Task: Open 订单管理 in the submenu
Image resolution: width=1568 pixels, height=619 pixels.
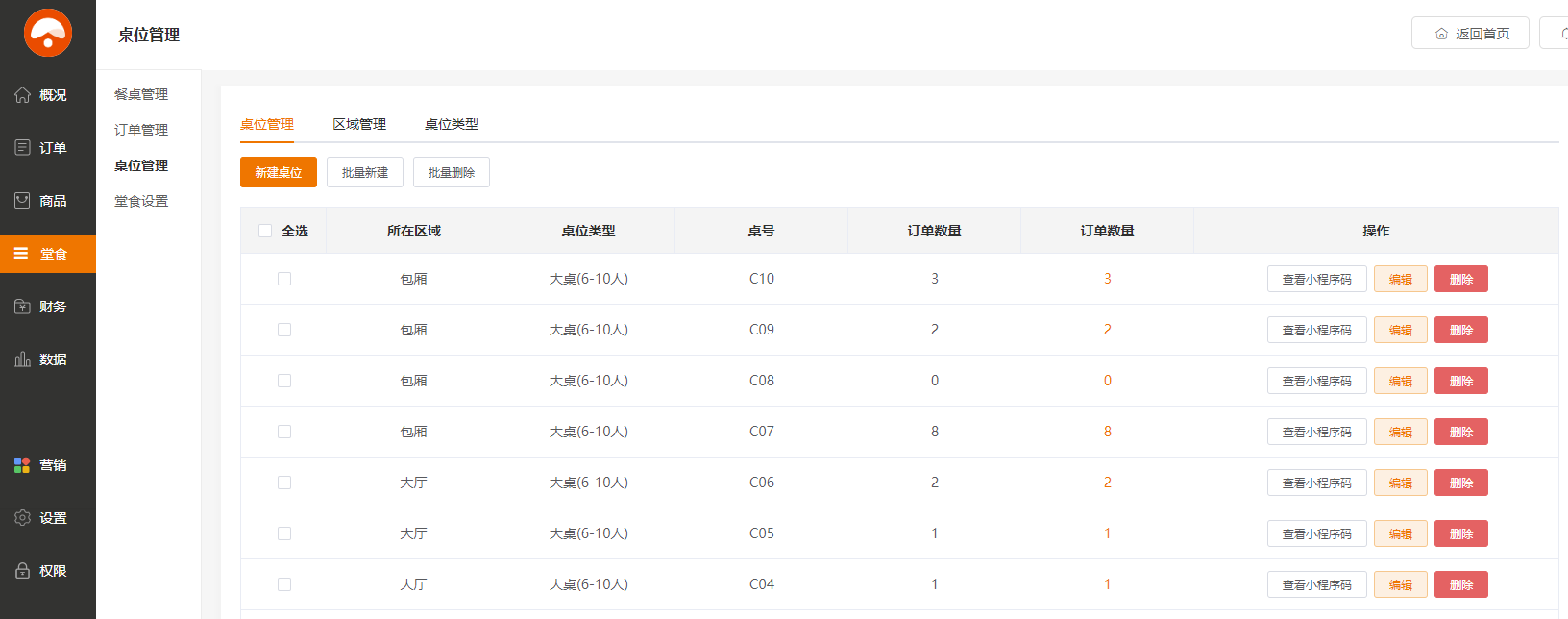Action: pos(141,130)
